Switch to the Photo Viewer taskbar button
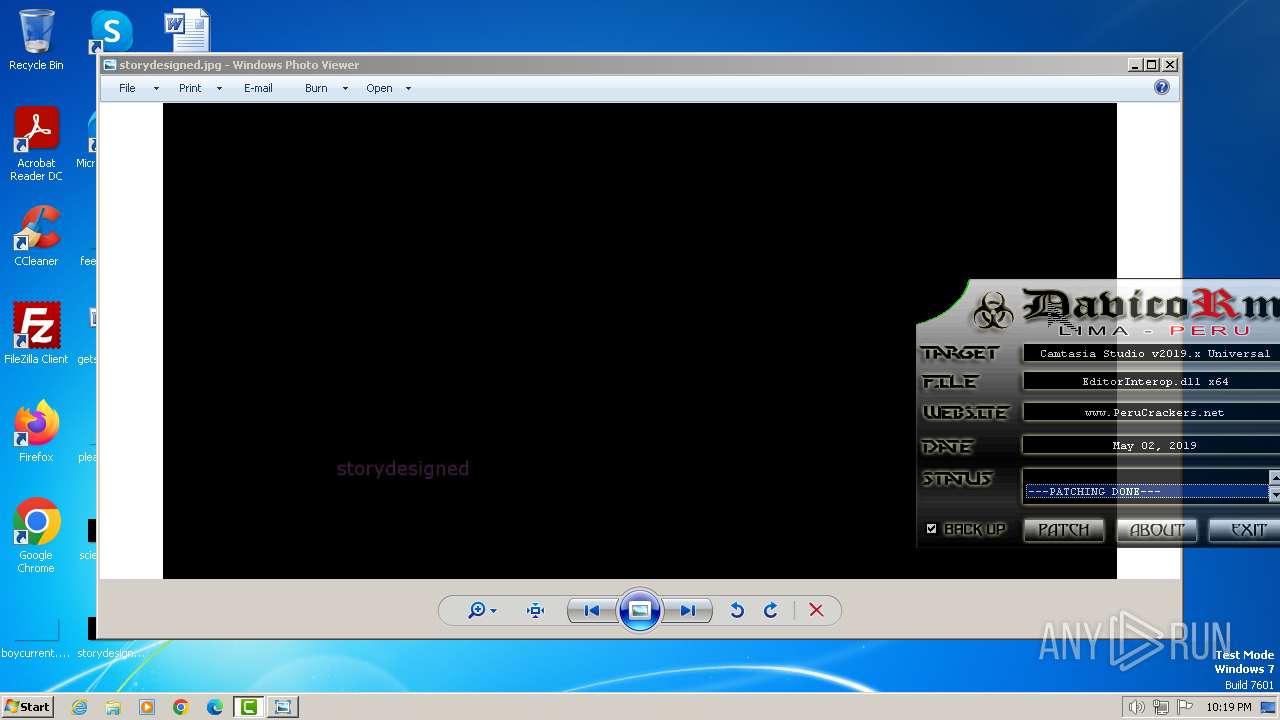 (x=283, y=707)
